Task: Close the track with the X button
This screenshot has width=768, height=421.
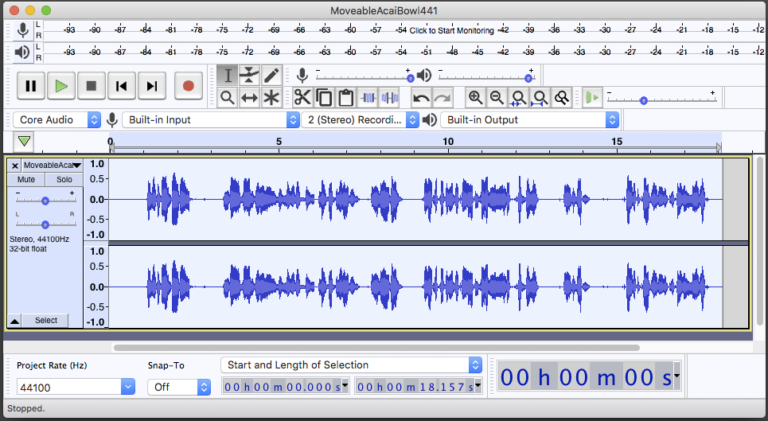Action: (x=15, y=165)
